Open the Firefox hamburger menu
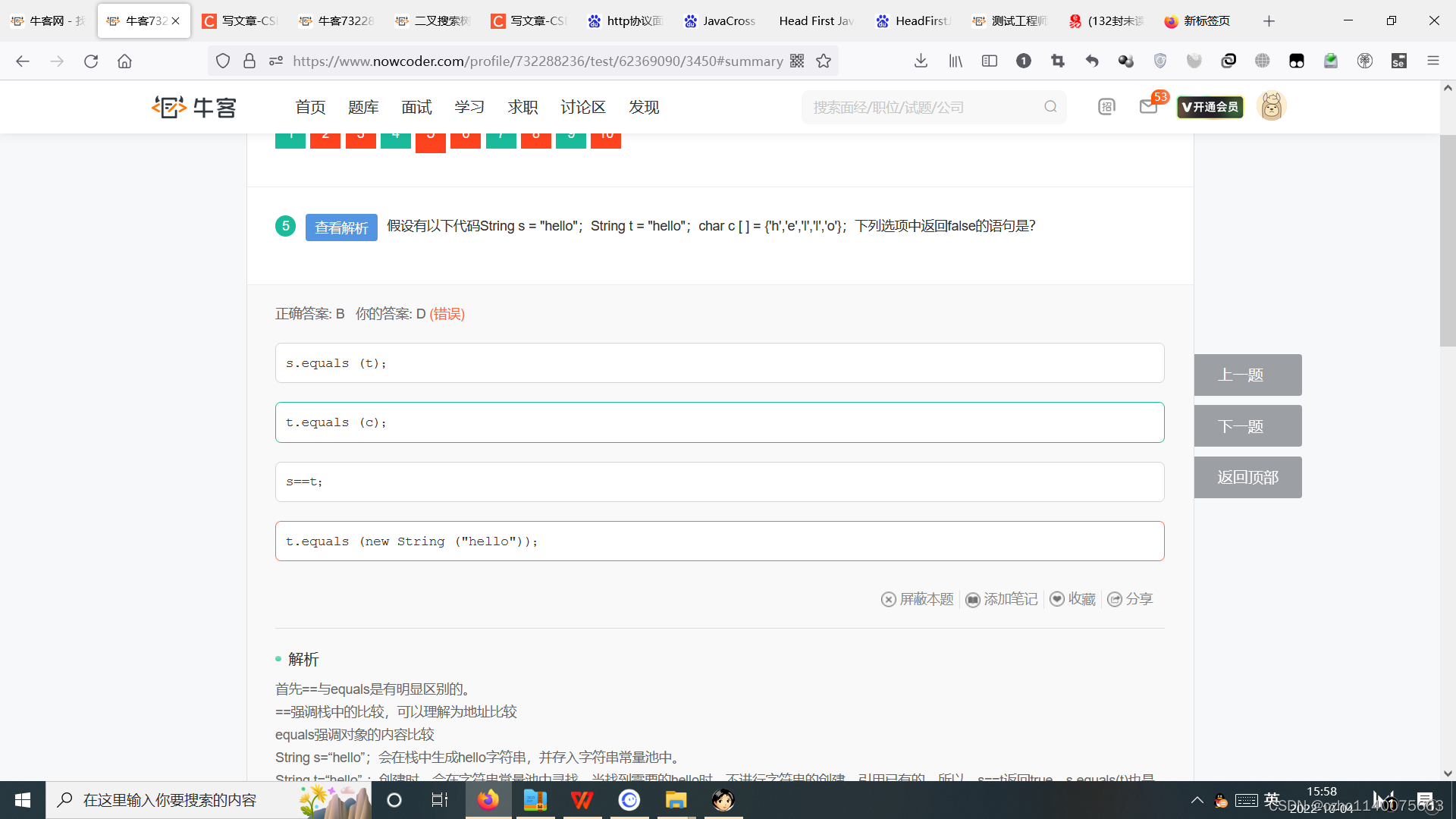Screen dimensions: 1456x819 point(1433,61)
